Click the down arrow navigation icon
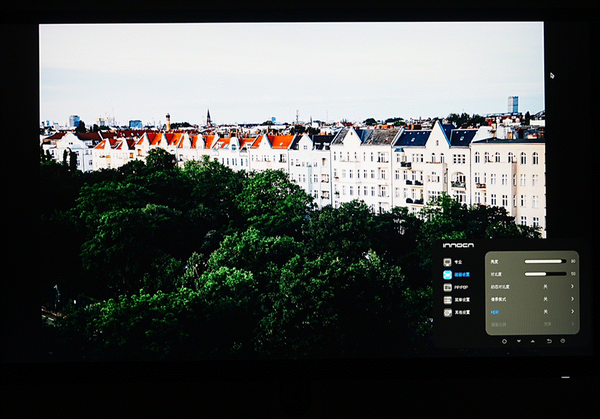Image resolution: width=600 pixels, height=419 pixels. pos(518,341)
